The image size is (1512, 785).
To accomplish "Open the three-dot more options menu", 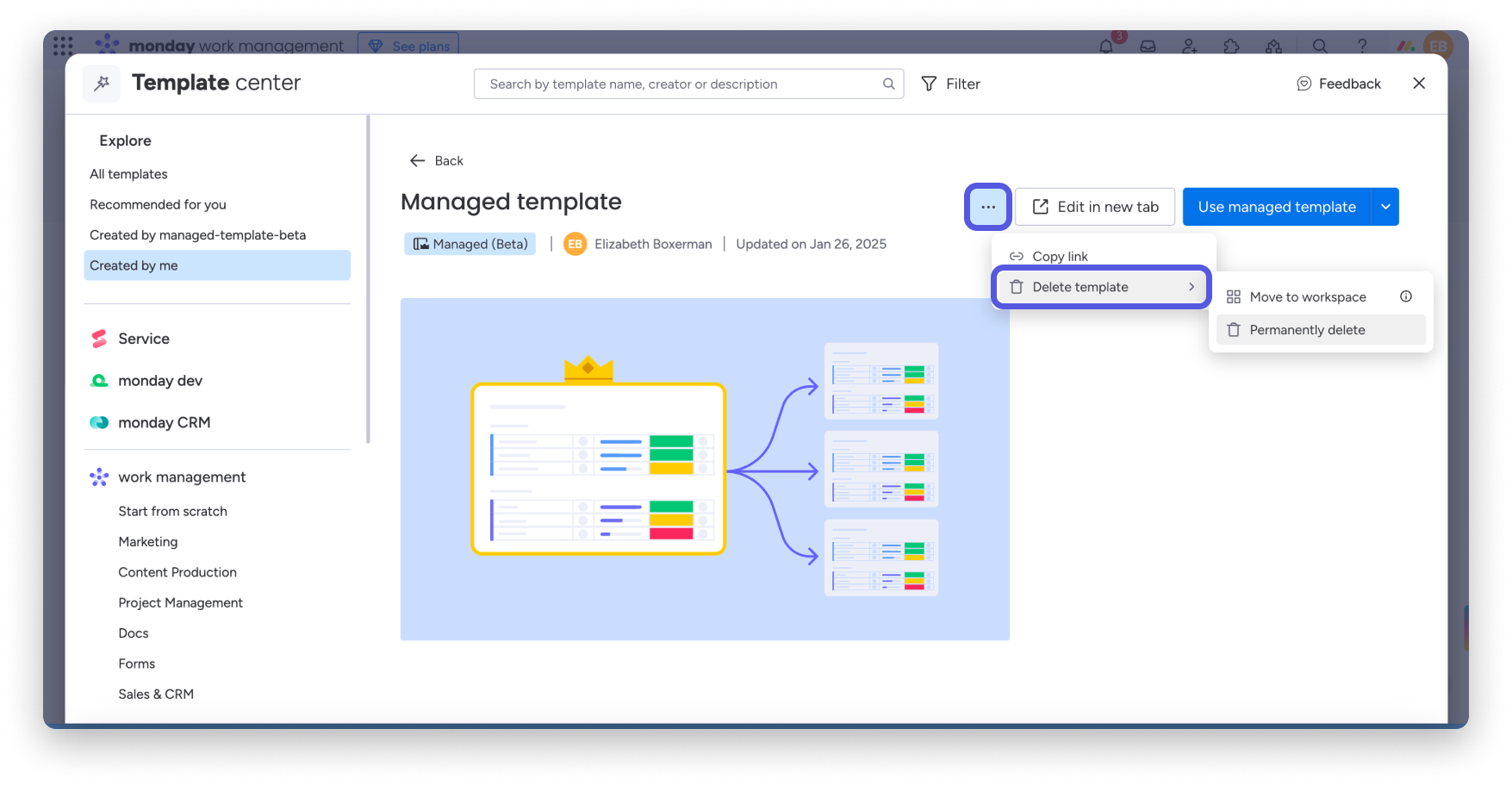I will point(988,207).
